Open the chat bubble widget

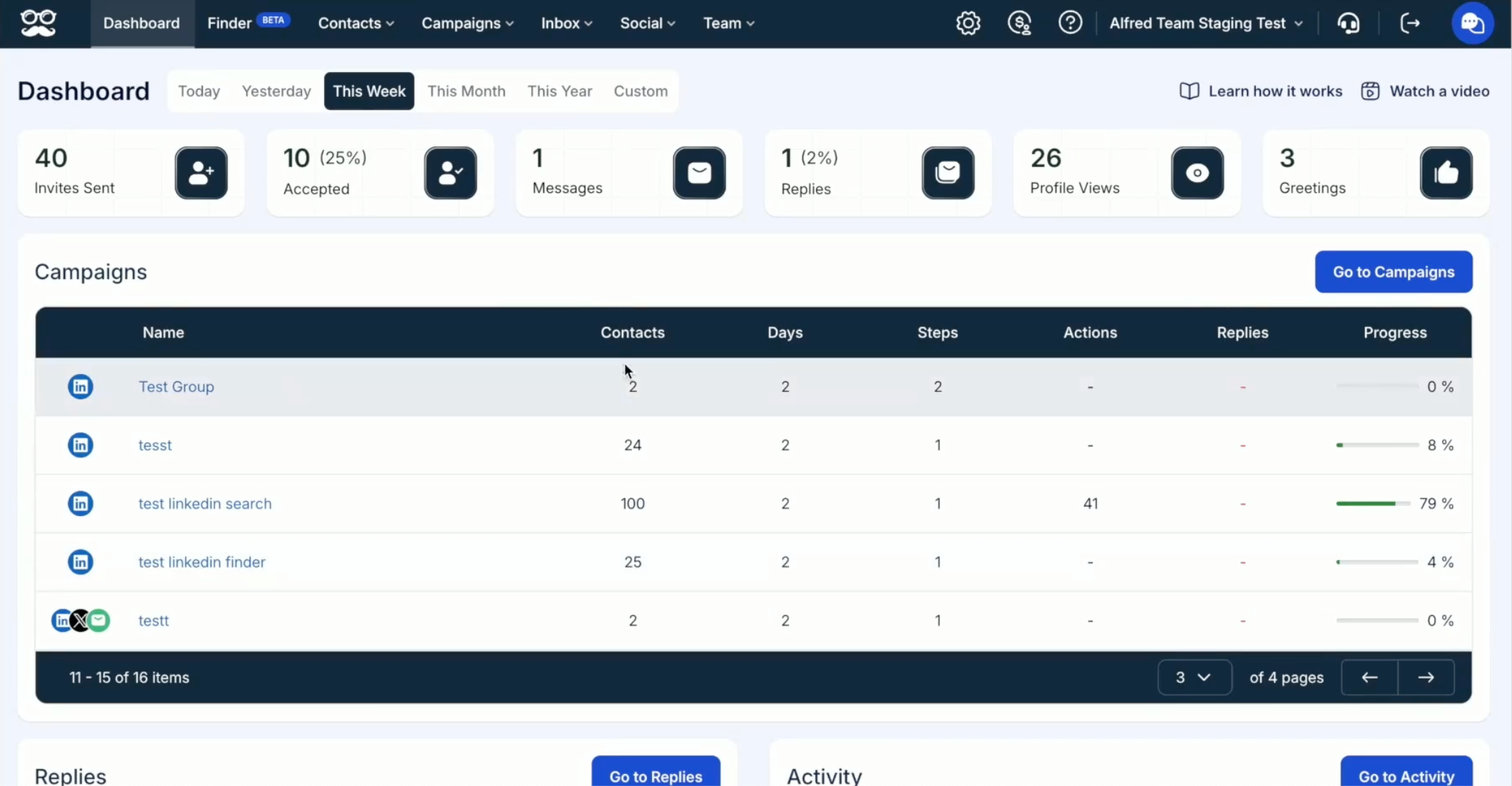click(x=1474, y=23)
